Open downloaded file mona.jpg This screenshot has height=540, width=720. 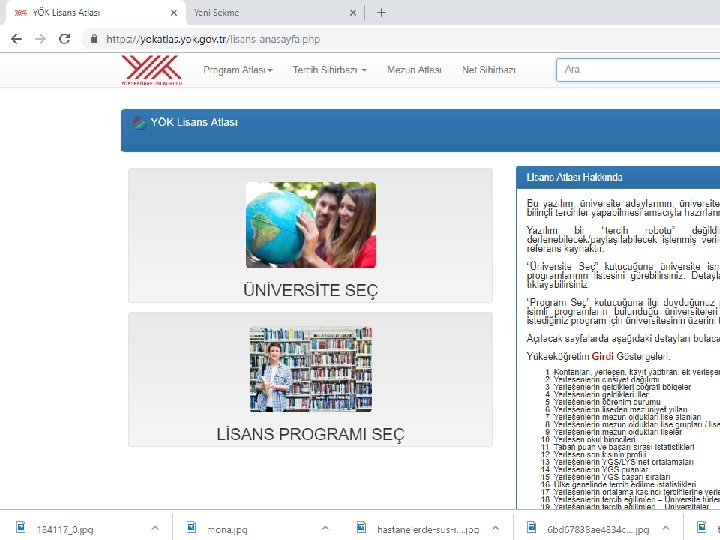click(x=227, y=529)
